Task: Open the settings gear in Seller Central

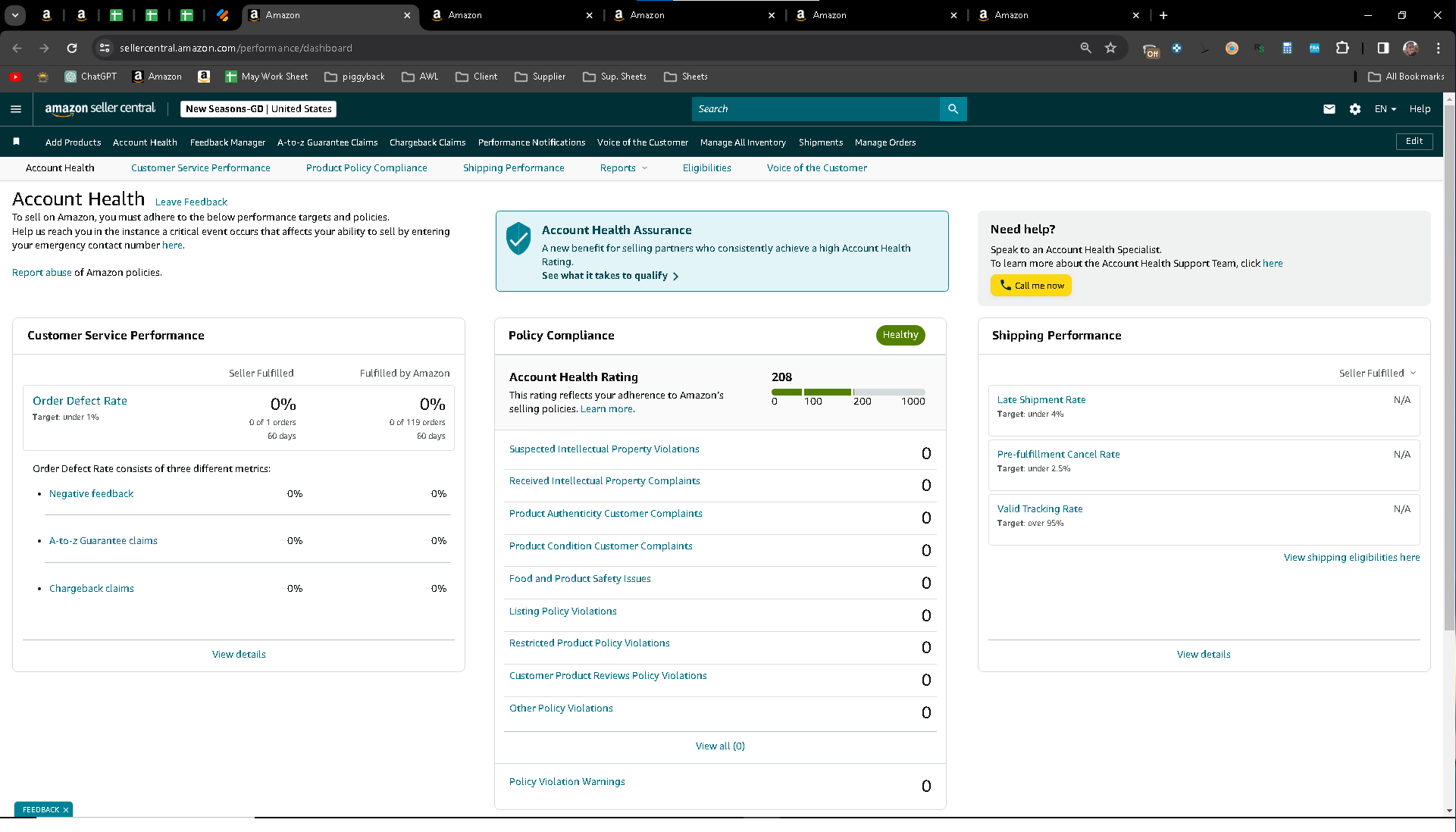Action: (1355, 109)
